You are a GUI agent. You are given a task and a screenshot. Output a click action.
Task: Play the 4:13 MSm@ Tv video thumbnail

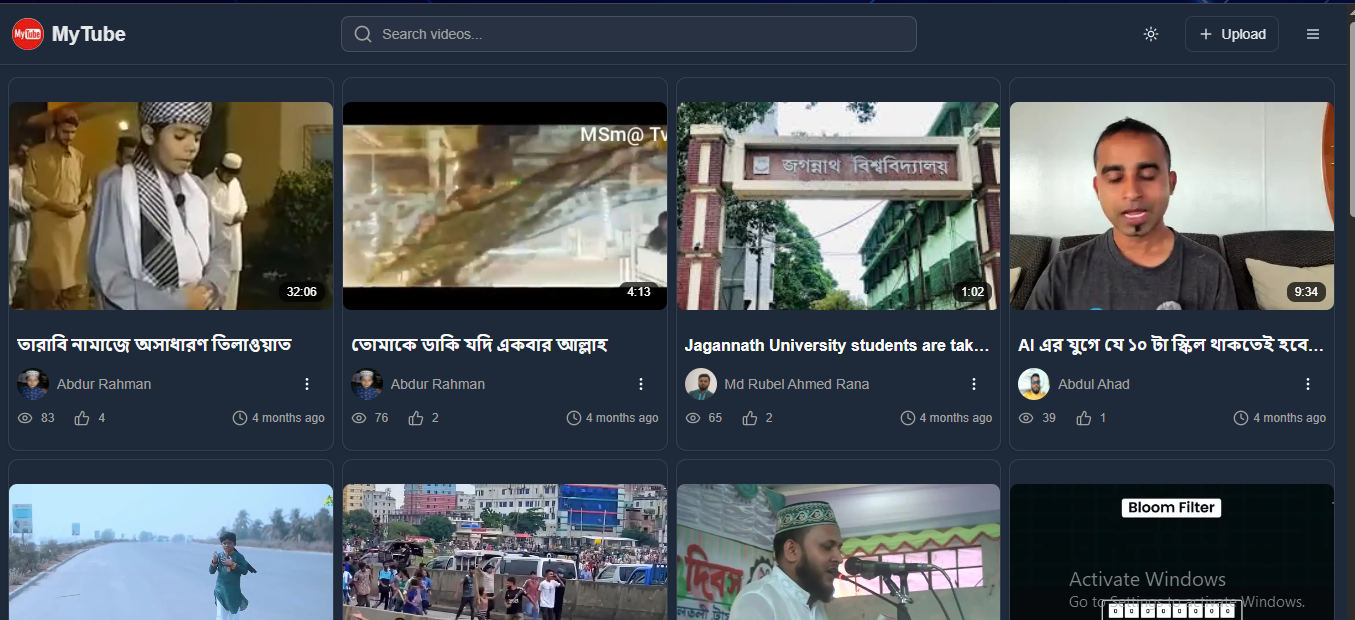504,205
